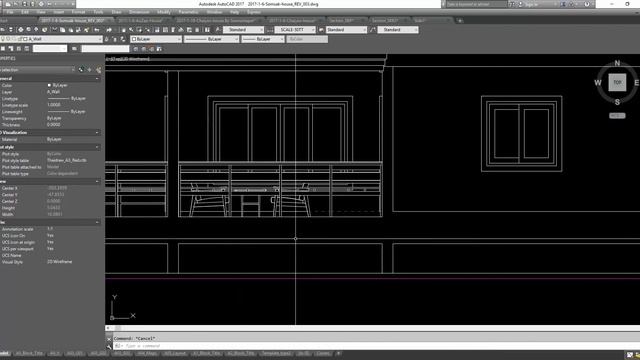Click the Help question mark in title bar
The height and width of the screenshot is (360, 640).
587,4
